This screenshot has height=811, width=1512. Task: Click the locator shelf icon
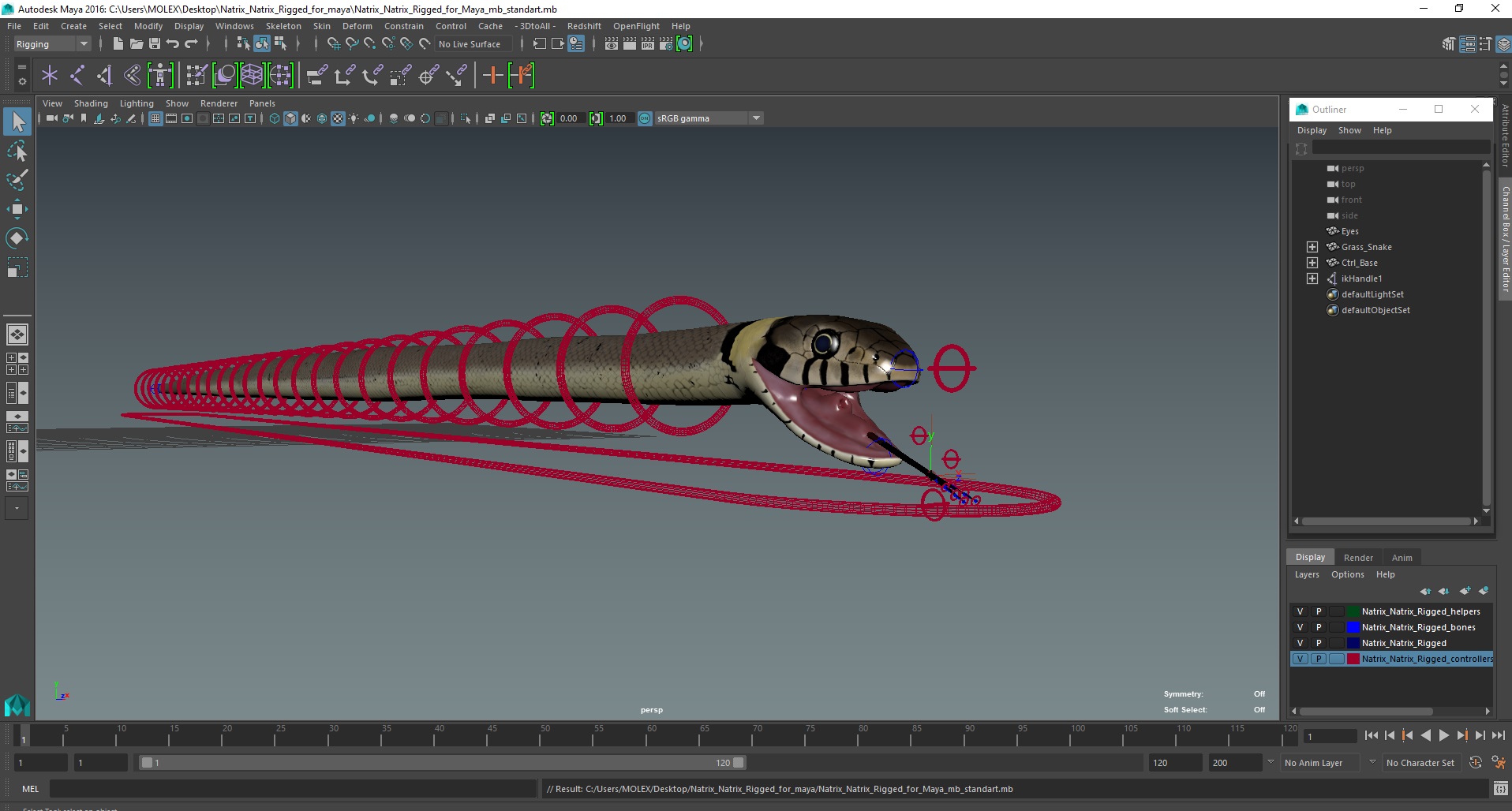point(50,76)
